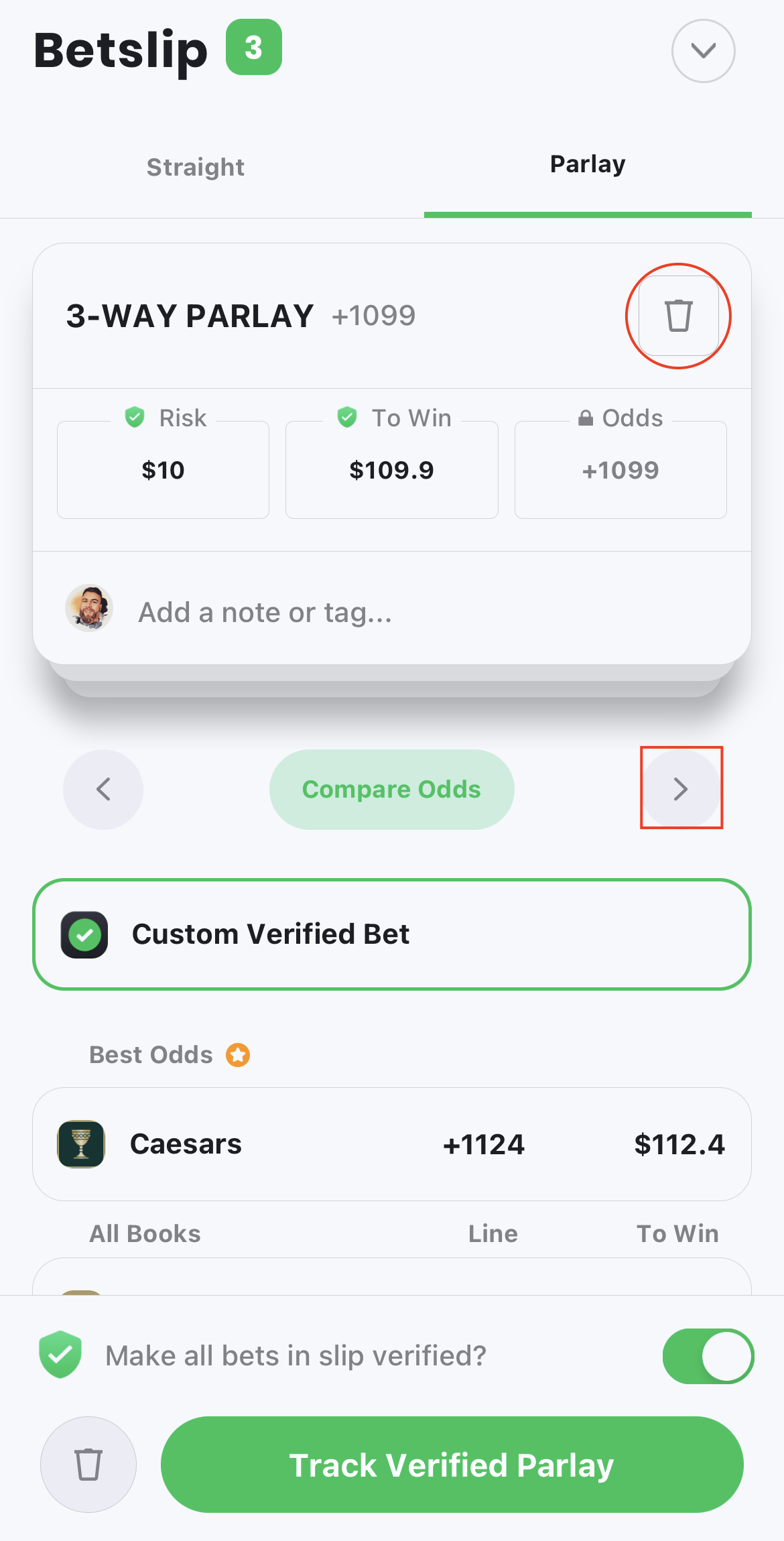Delete the 3-way parlay with trash icon
Viewport: 784px width, 1541px height.
678,316
